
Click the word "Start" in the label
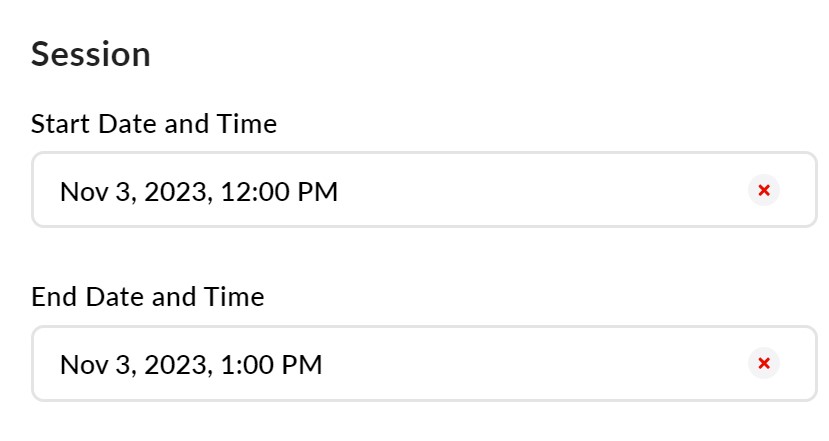coord(56,124)
